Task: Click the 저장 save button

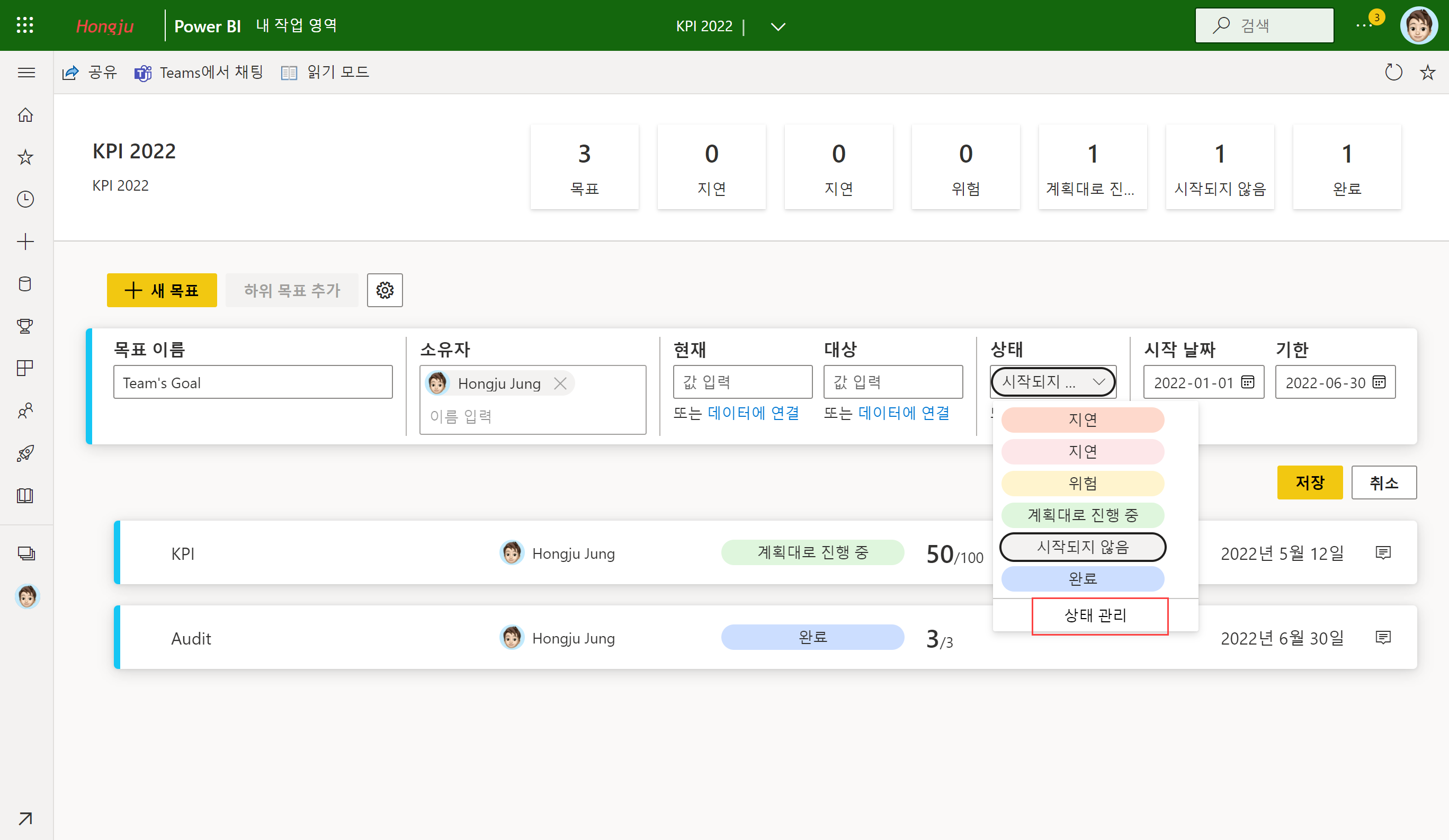Action: [x=1309, y=482]
